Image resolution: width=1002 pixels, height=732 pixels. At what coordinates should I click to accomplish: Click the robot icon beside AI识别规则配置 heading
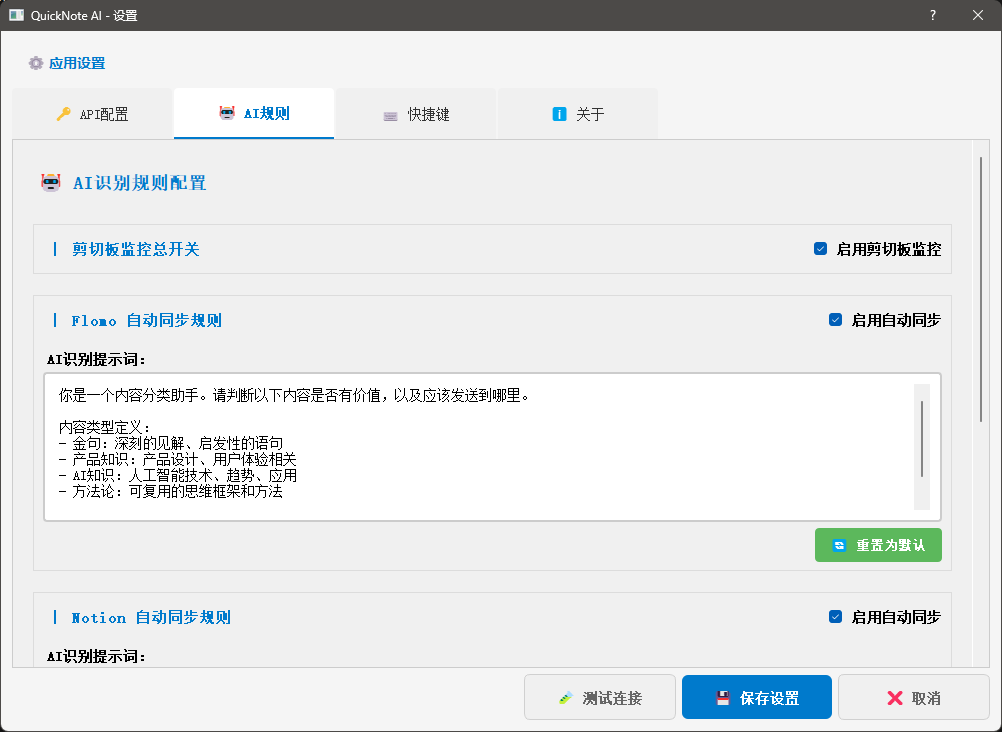50,182
